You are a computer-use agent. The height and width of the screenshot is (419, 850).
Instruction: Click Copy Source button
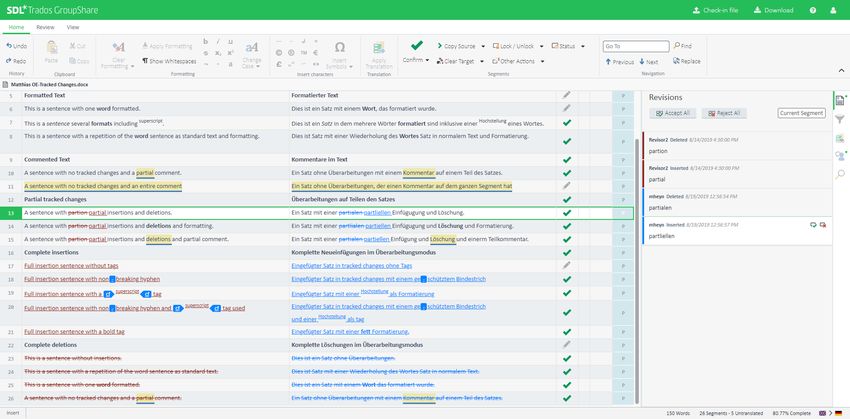tap(456, 46)
